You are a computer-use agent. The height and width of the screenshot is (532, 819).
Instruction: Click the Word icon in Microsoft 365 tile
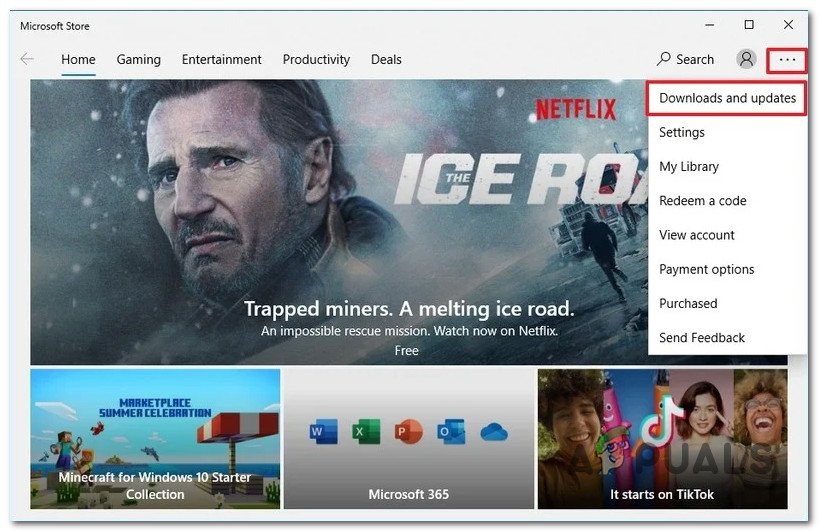coord(320,432)
